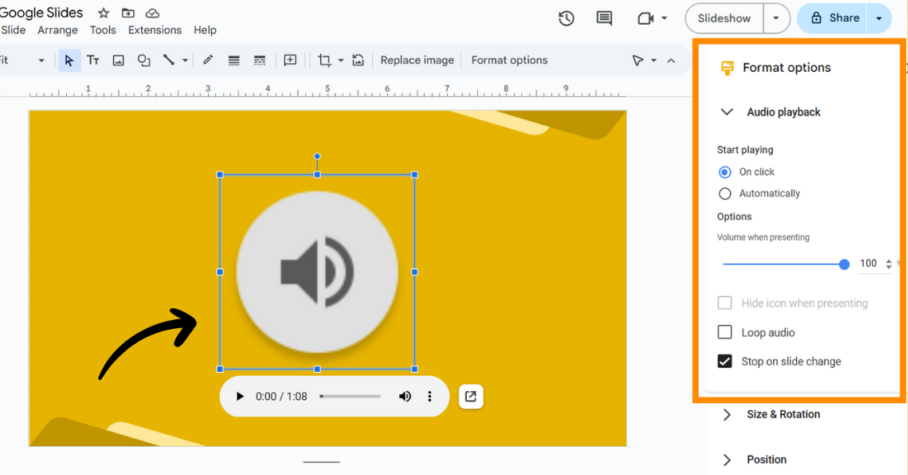Expand the Position section
Screen dimensions: 908x475
[727, 460]
